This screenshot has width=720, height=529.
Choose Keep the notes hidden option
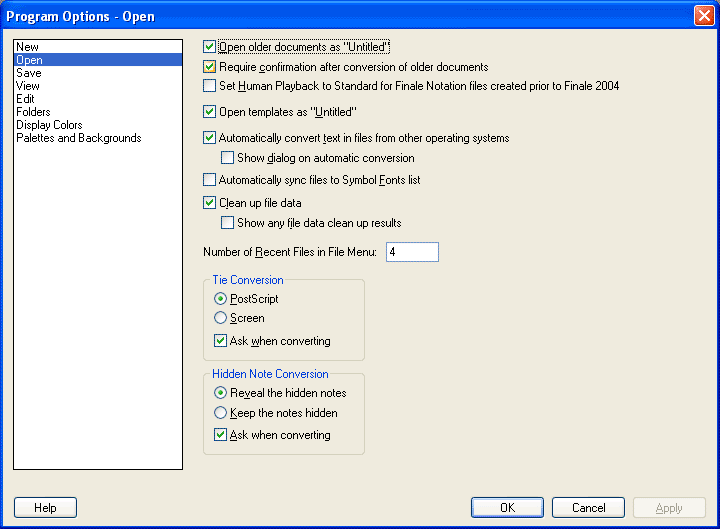[221, 413]
